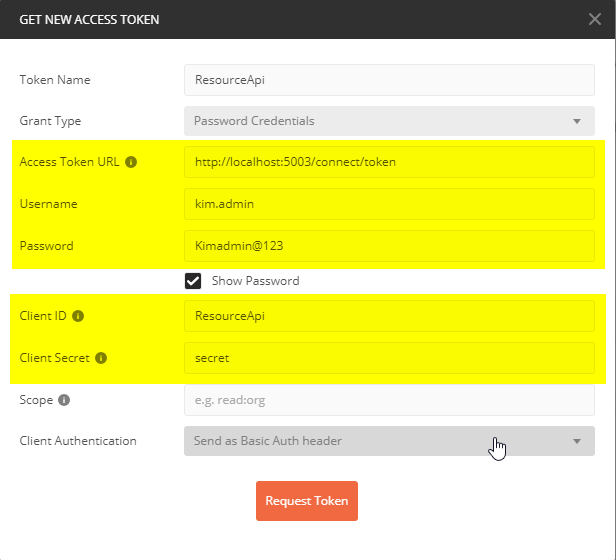Click the Password label
Viewport: 616px width, 560px height.
47,246
